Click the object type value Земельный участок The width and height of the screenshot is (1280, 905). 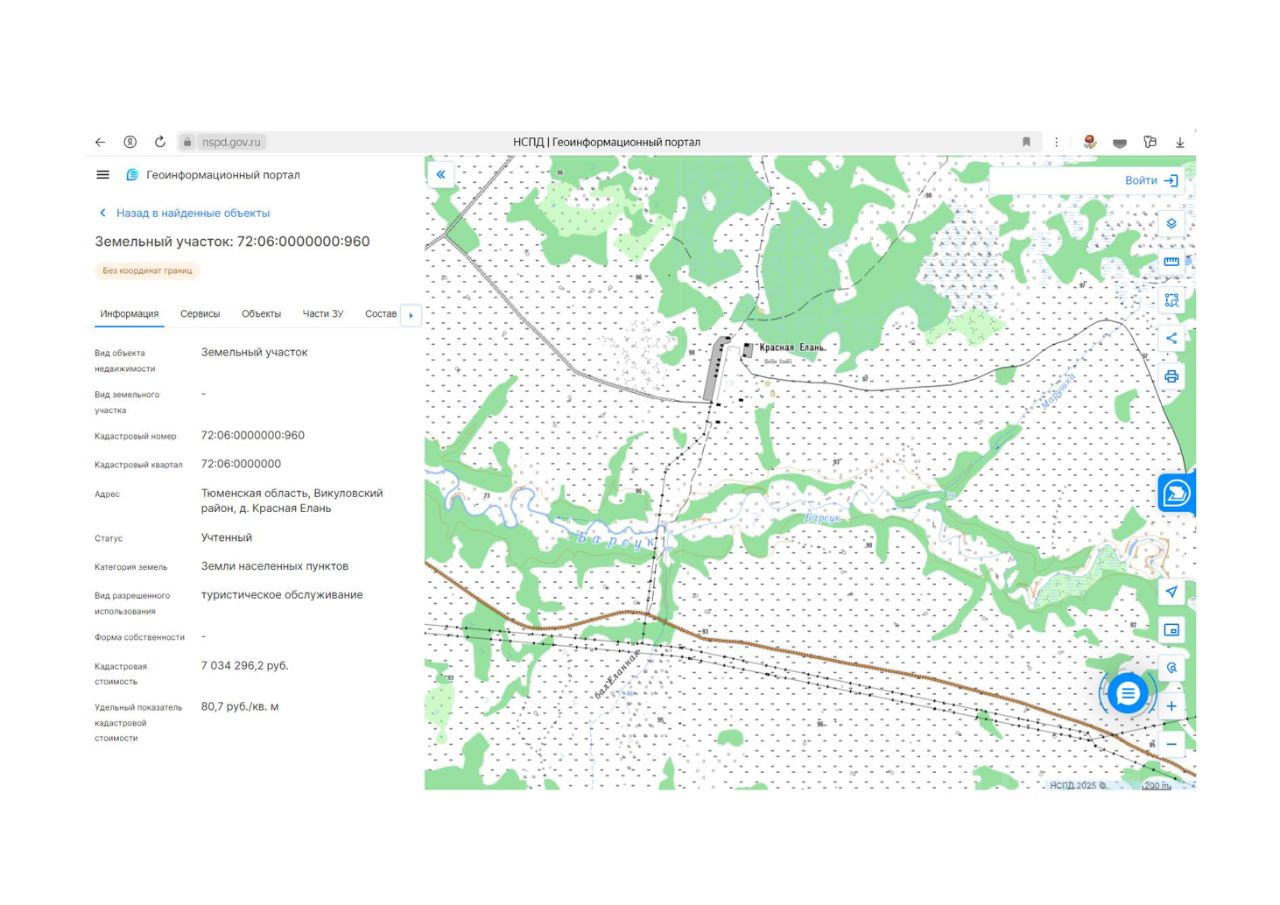254,352
